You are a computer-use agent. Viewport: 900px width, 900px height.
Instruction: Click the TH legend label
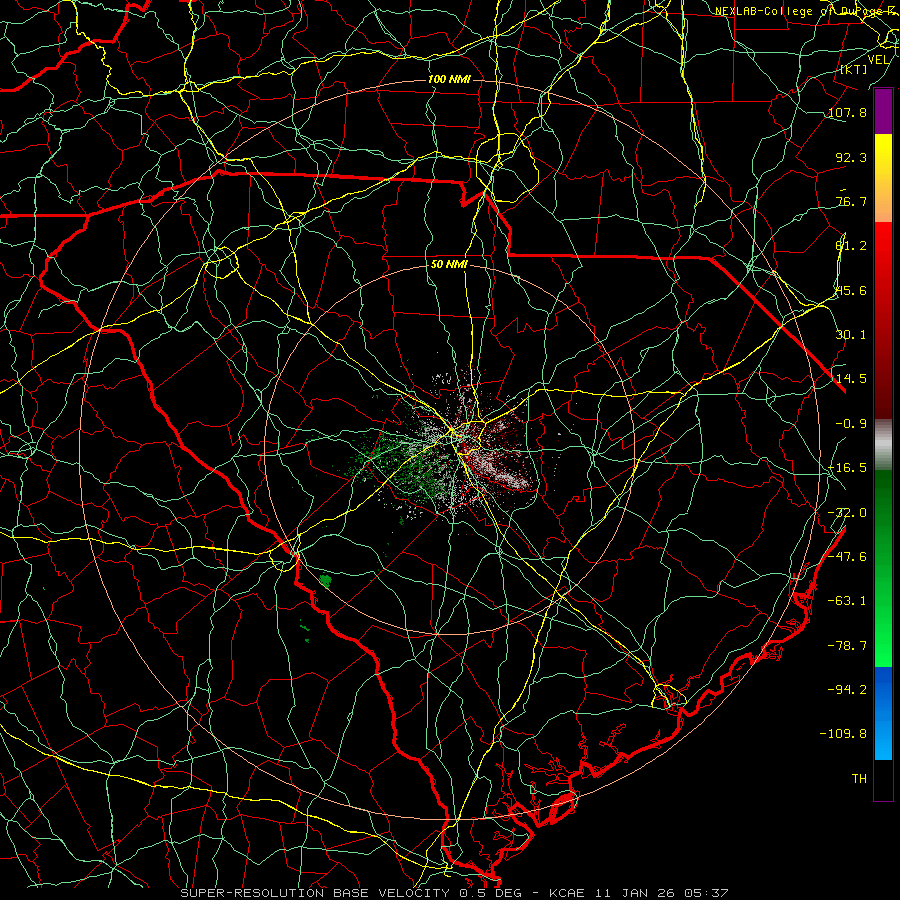pyautogui.click(x=859, y=779)
